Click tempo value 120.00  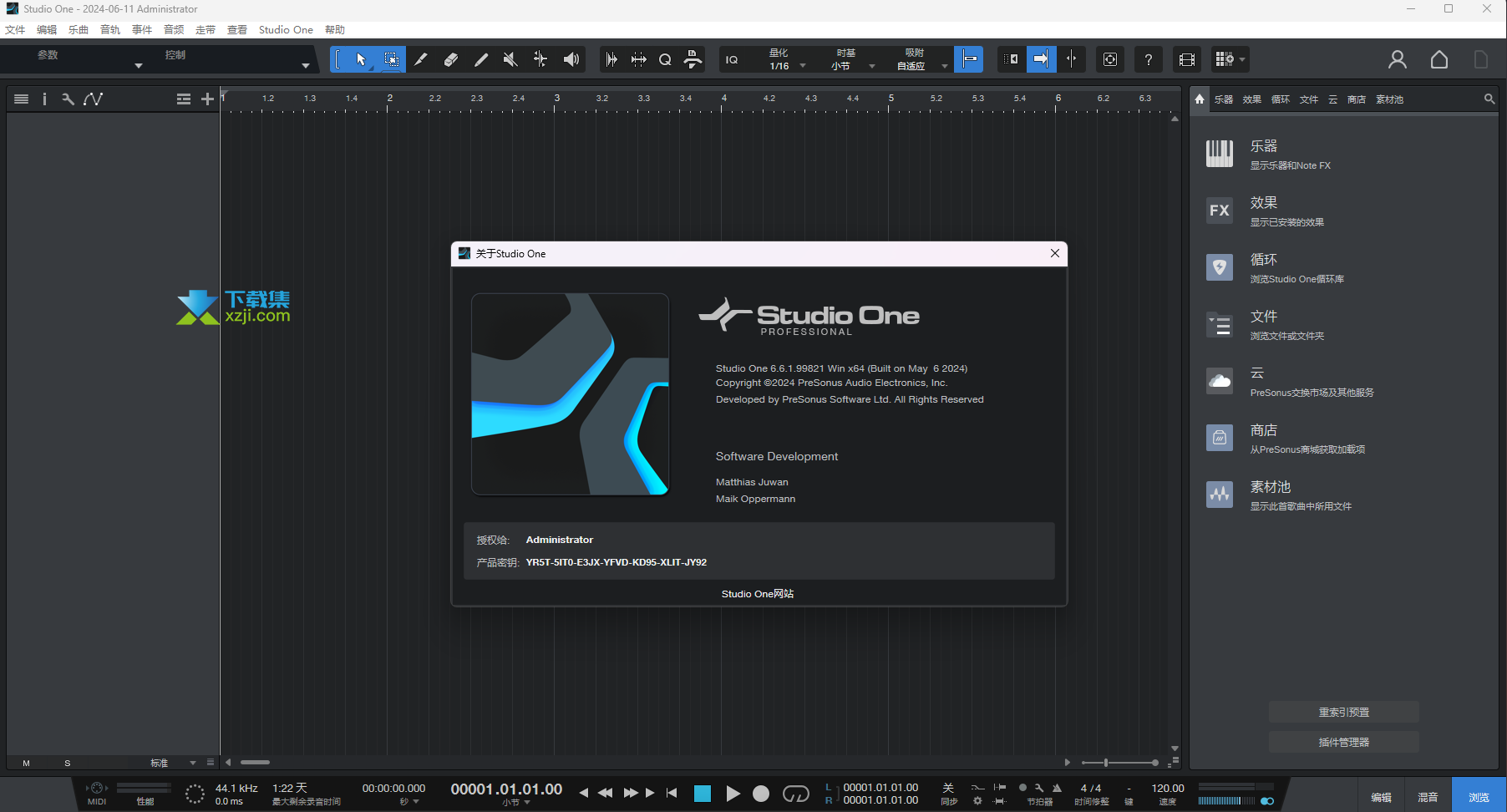click(1167, 788)
